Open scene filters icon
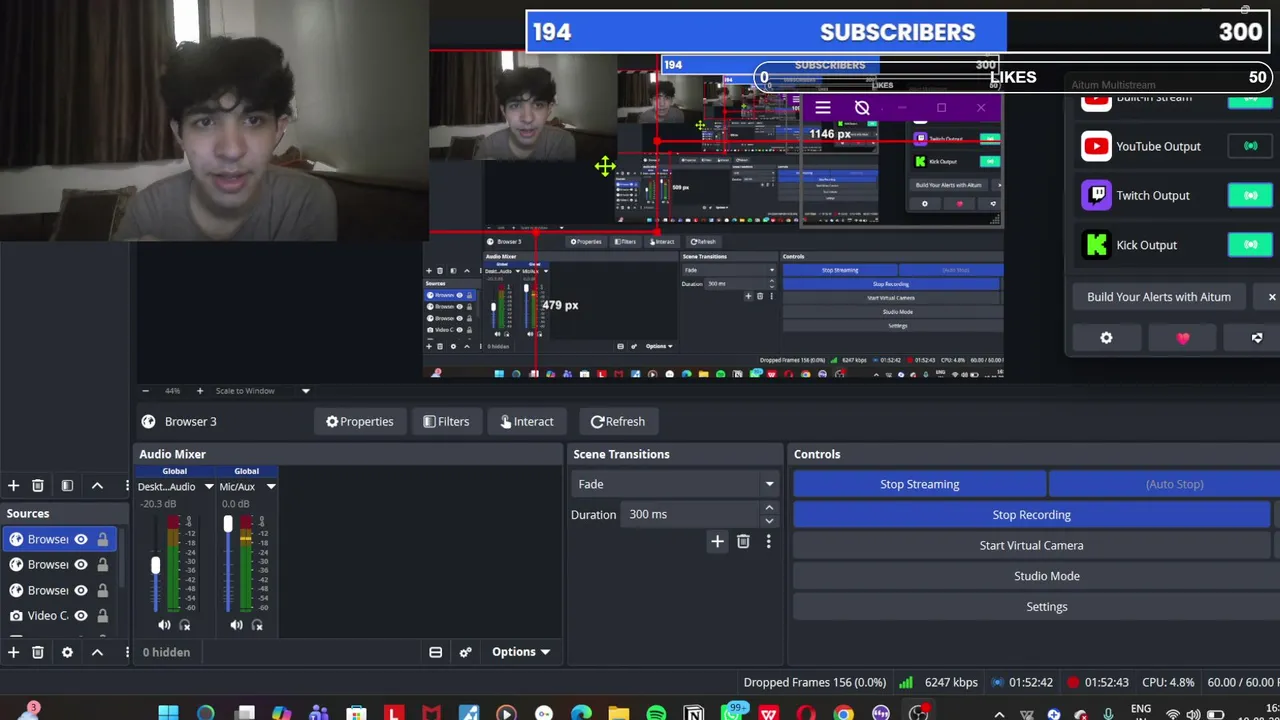Viewport: 1280px width, 720px height. tap(67, 486)
